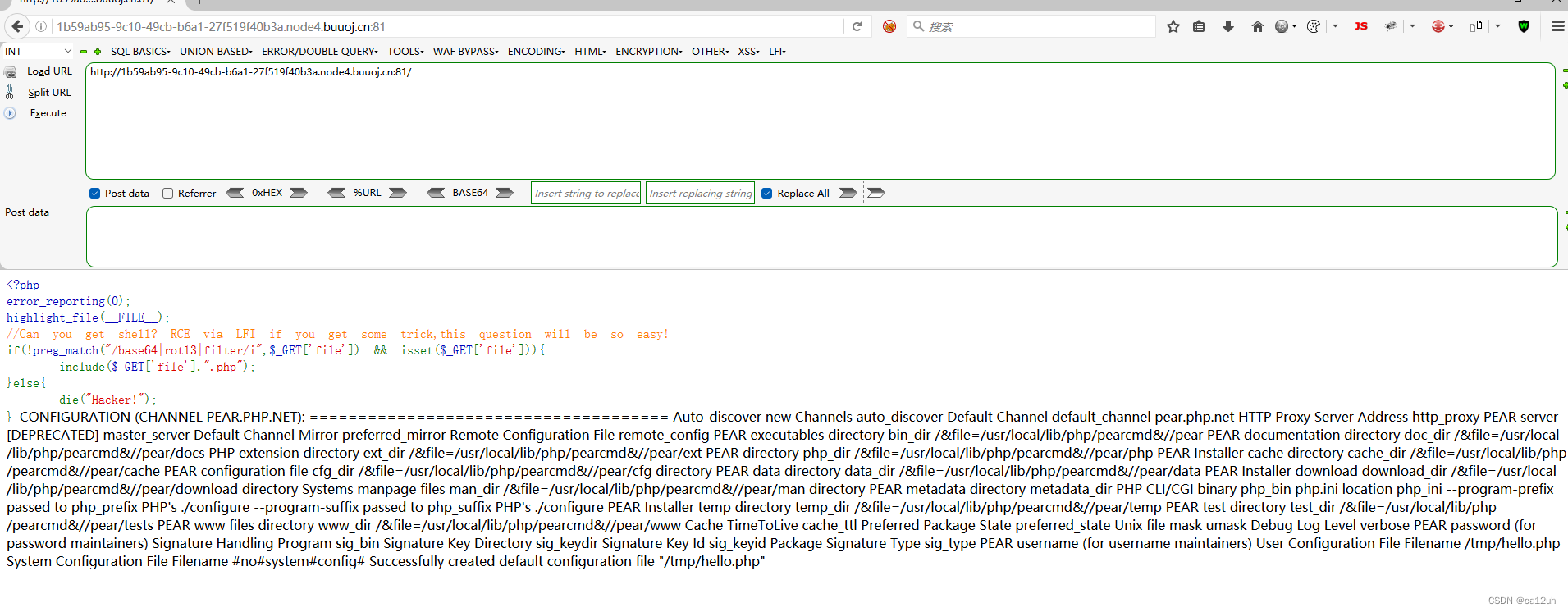
Task: URL-decode with the left %URL arrow
Action: click(x=336, y=193)
